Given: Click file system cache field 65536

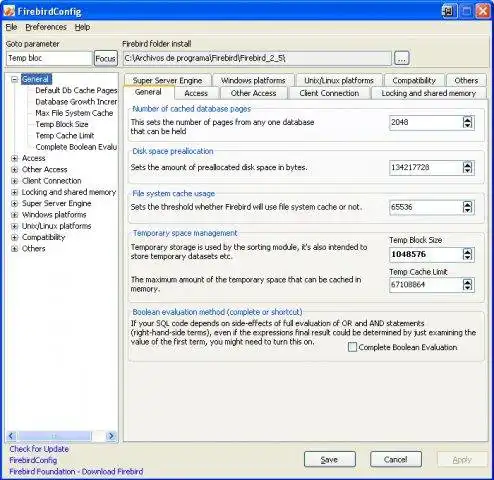Looking at the screenshot, I should coord(426,207).
